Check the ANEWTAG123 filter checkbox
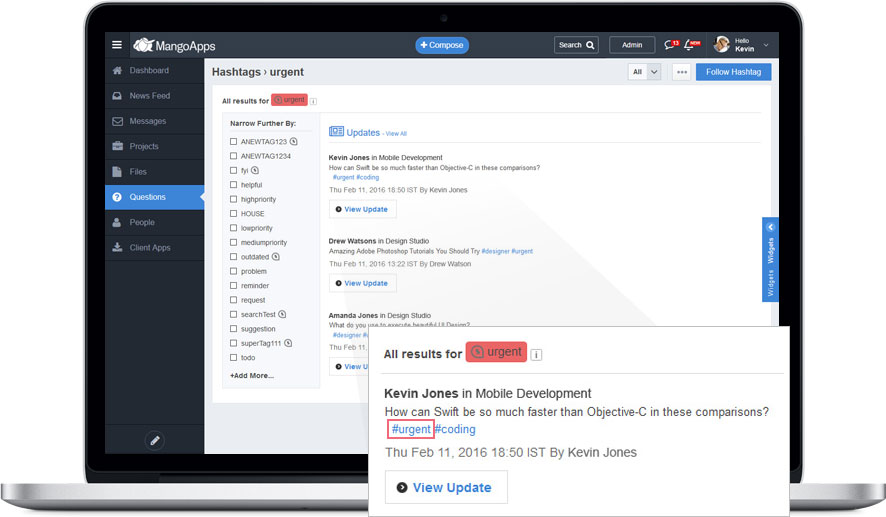 point(233,141)
